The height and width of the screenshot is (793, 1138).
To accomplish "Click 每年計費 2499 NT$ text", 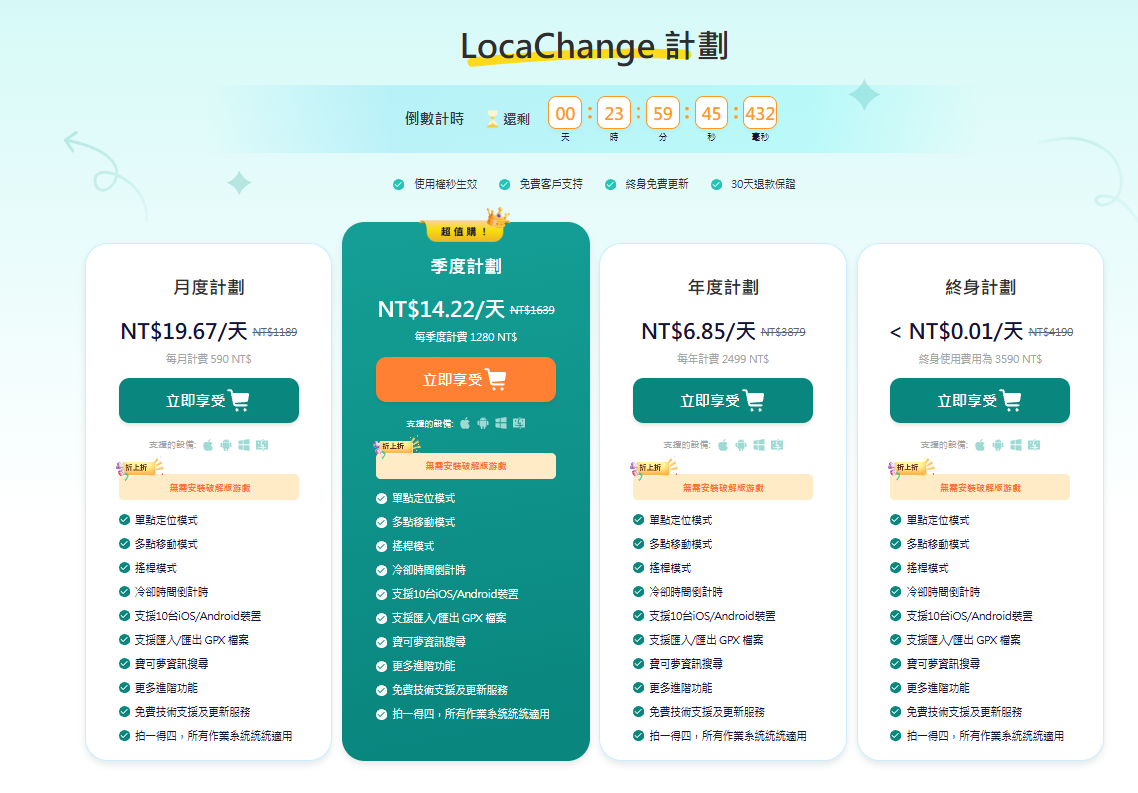I will coord(723,359).
